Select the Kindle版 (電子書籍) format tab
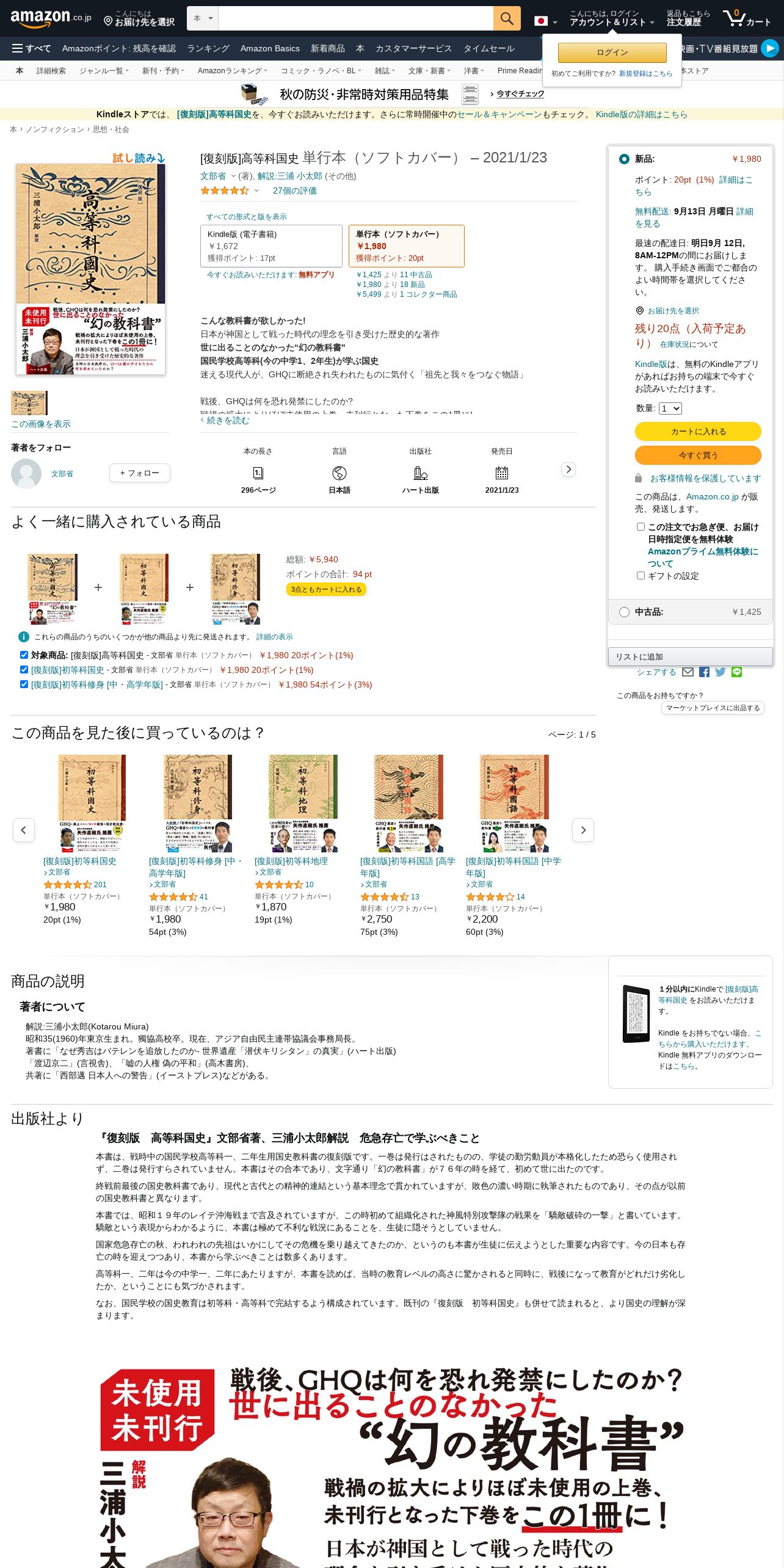The width and height of the screenshot is (784, 1568). [271, 246]
